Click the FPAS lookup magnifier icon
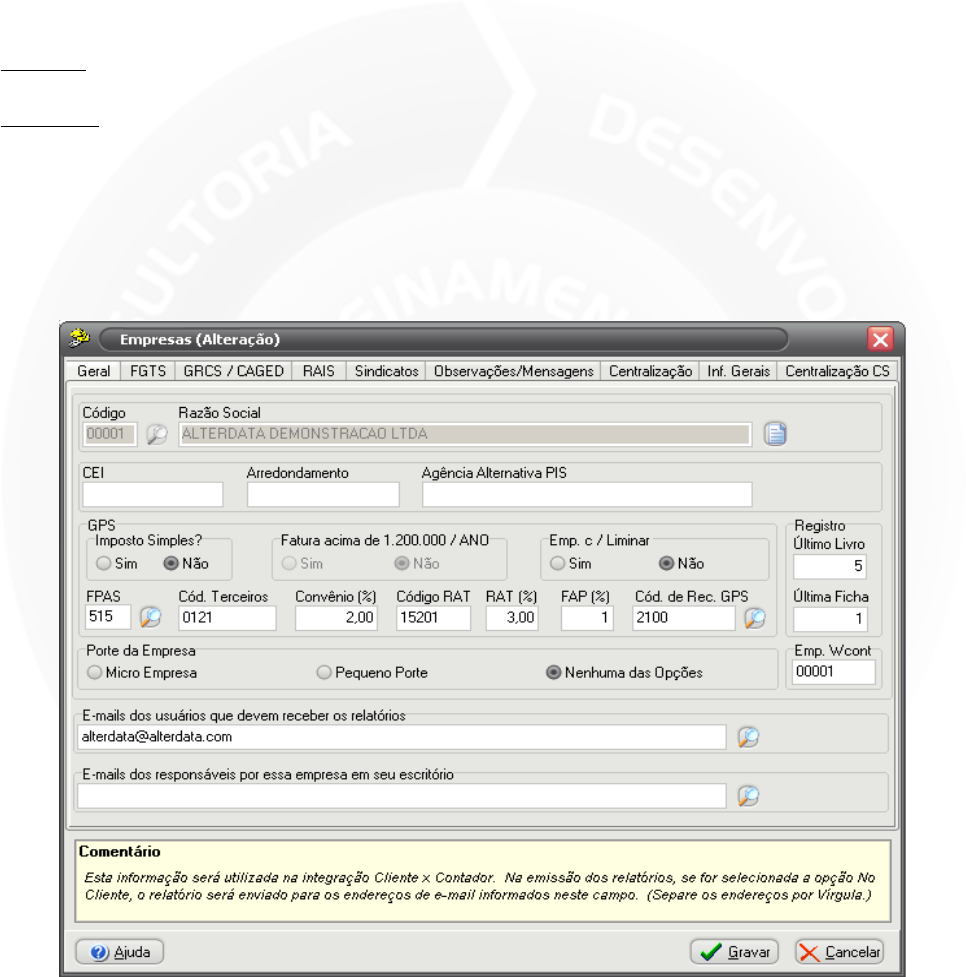Screen dimensions: 966x977 click(150, 618)
